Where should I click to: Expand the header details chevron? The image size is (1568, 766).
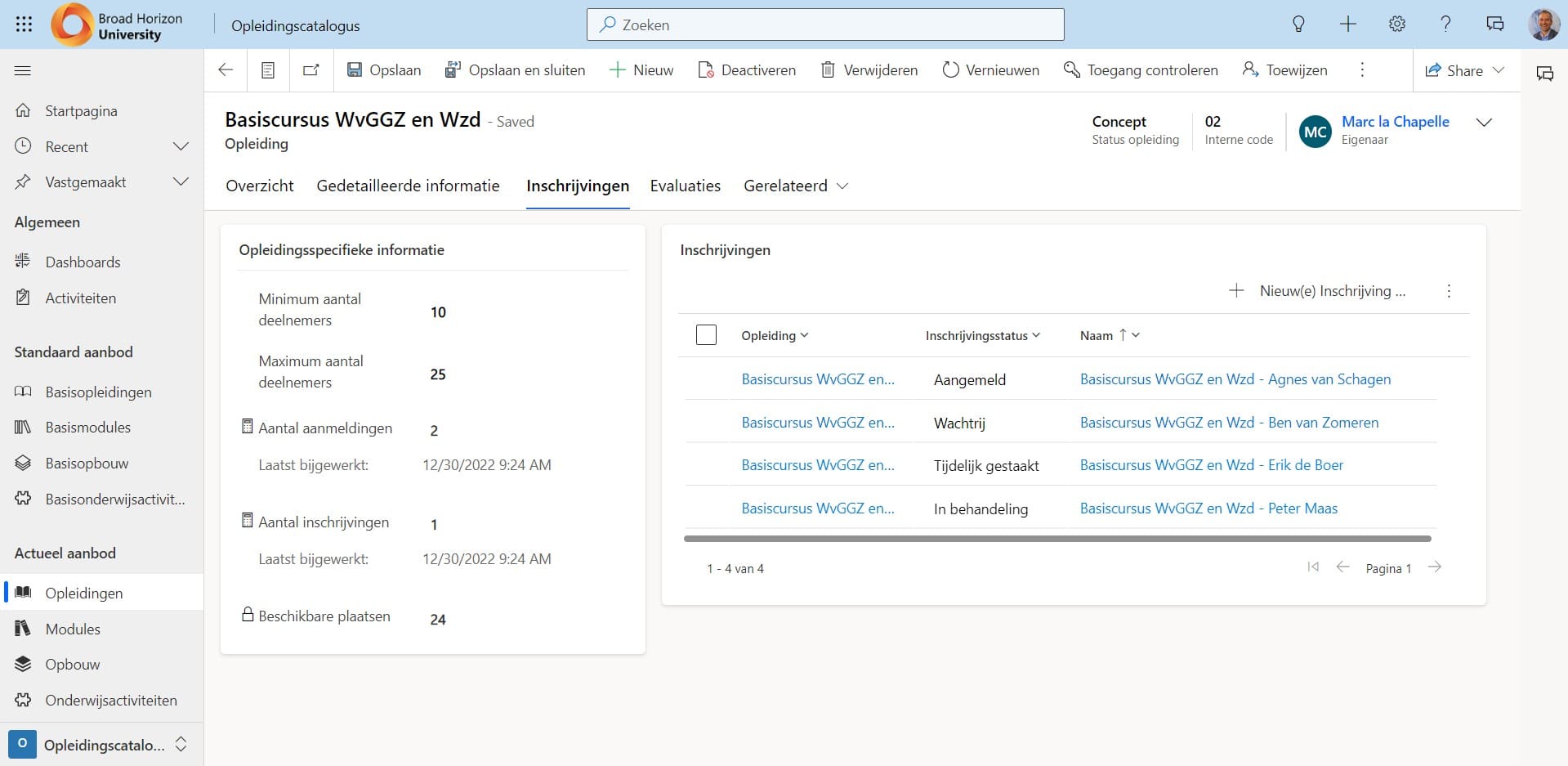coord(1484,123)
